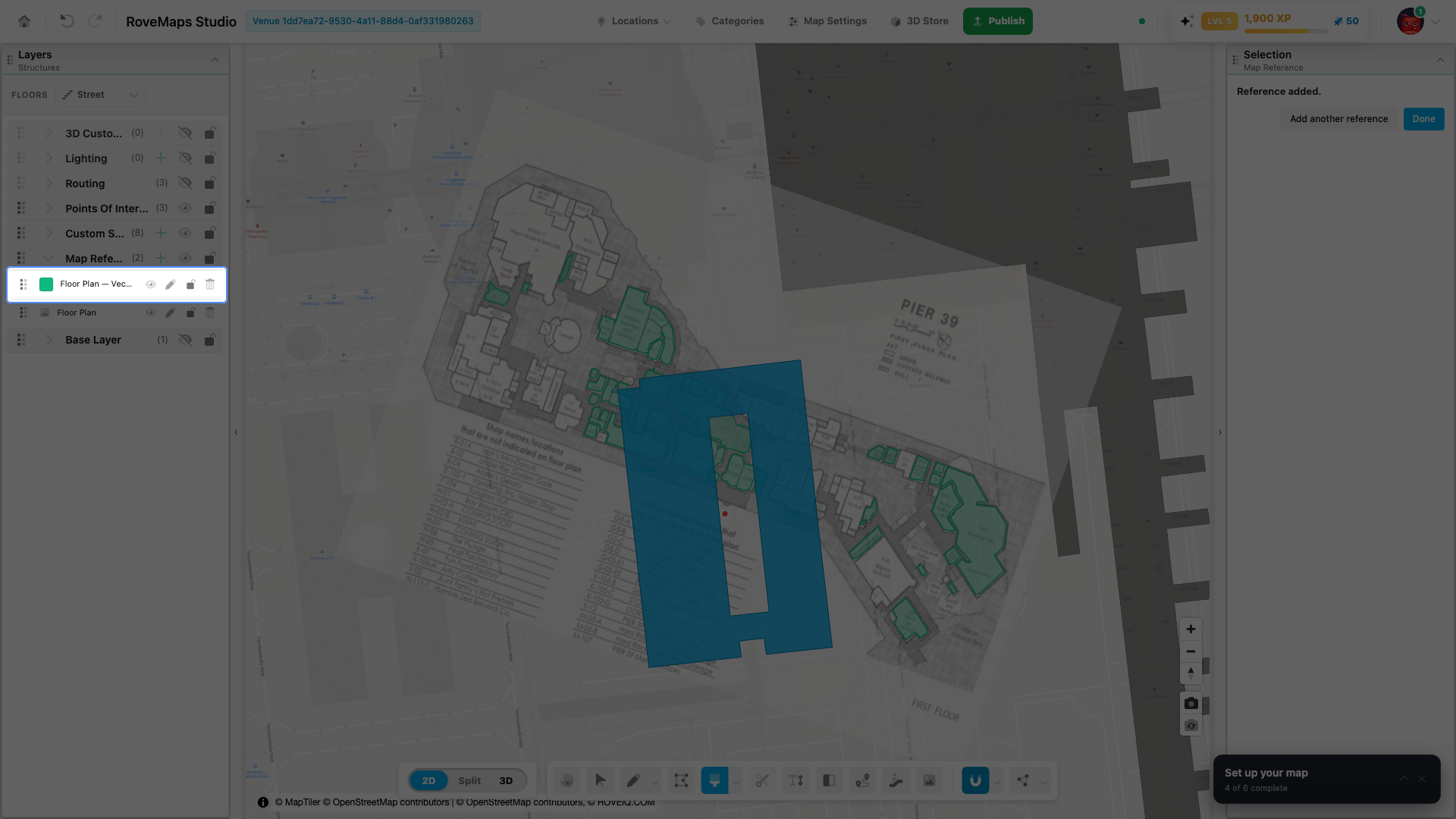Select the split panel contrast tool

pos(829,780)
